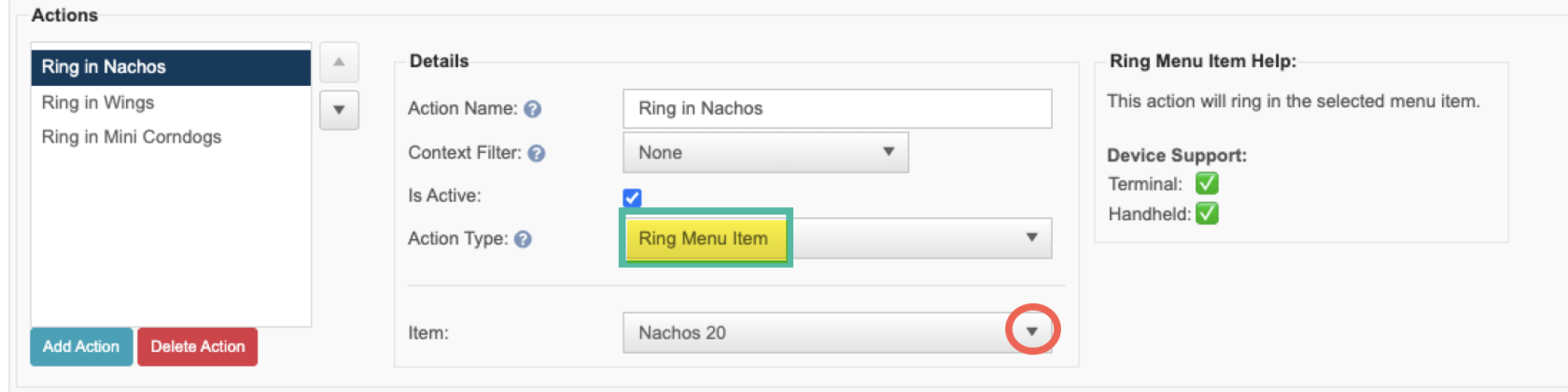Open help icon beside Context Filter
Screen dimensions: 1568x392
[537, 153]
